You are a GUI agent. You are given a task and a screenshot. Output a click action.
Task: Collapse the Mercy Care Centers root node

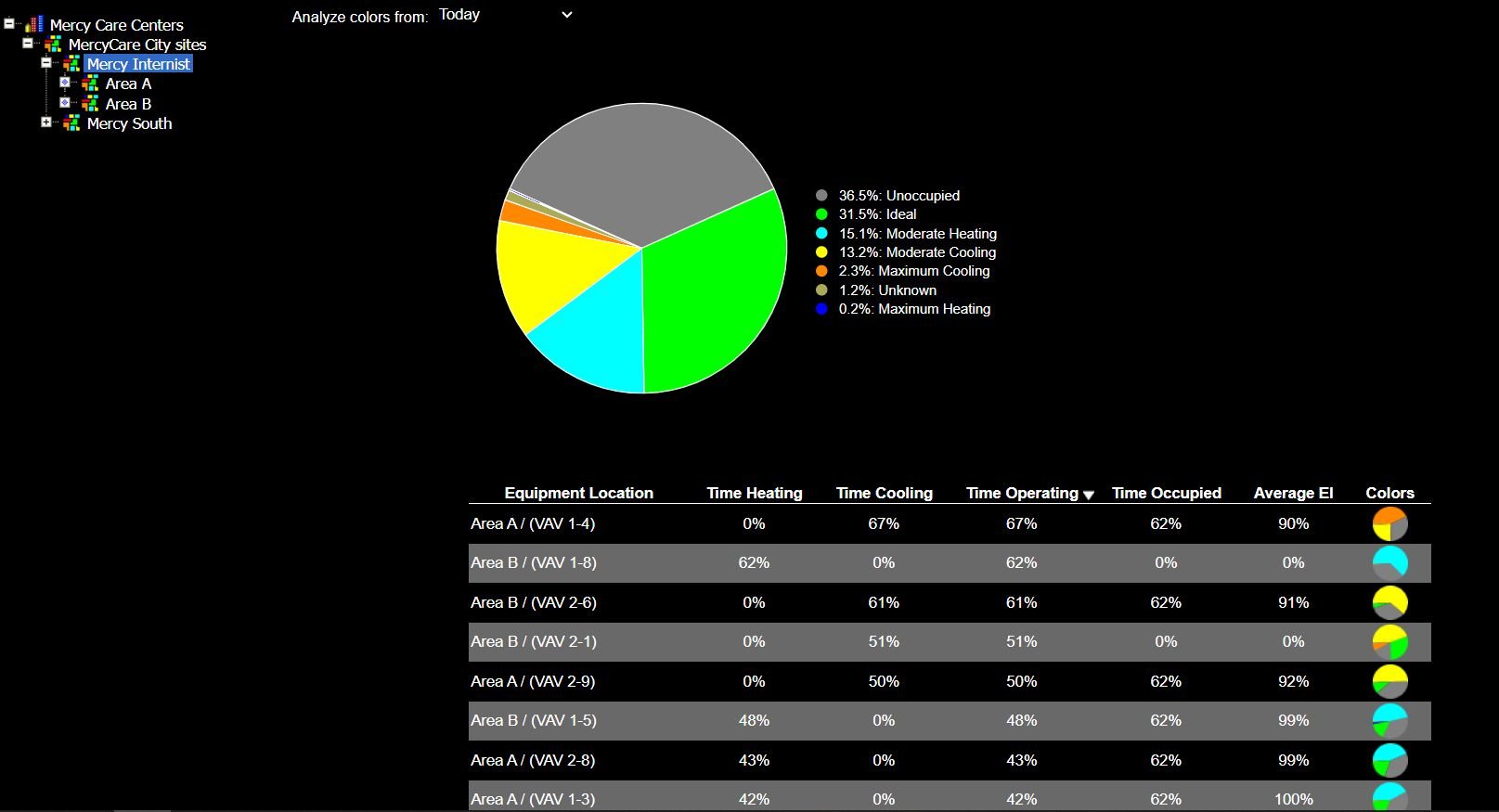(x=9, y=24)
